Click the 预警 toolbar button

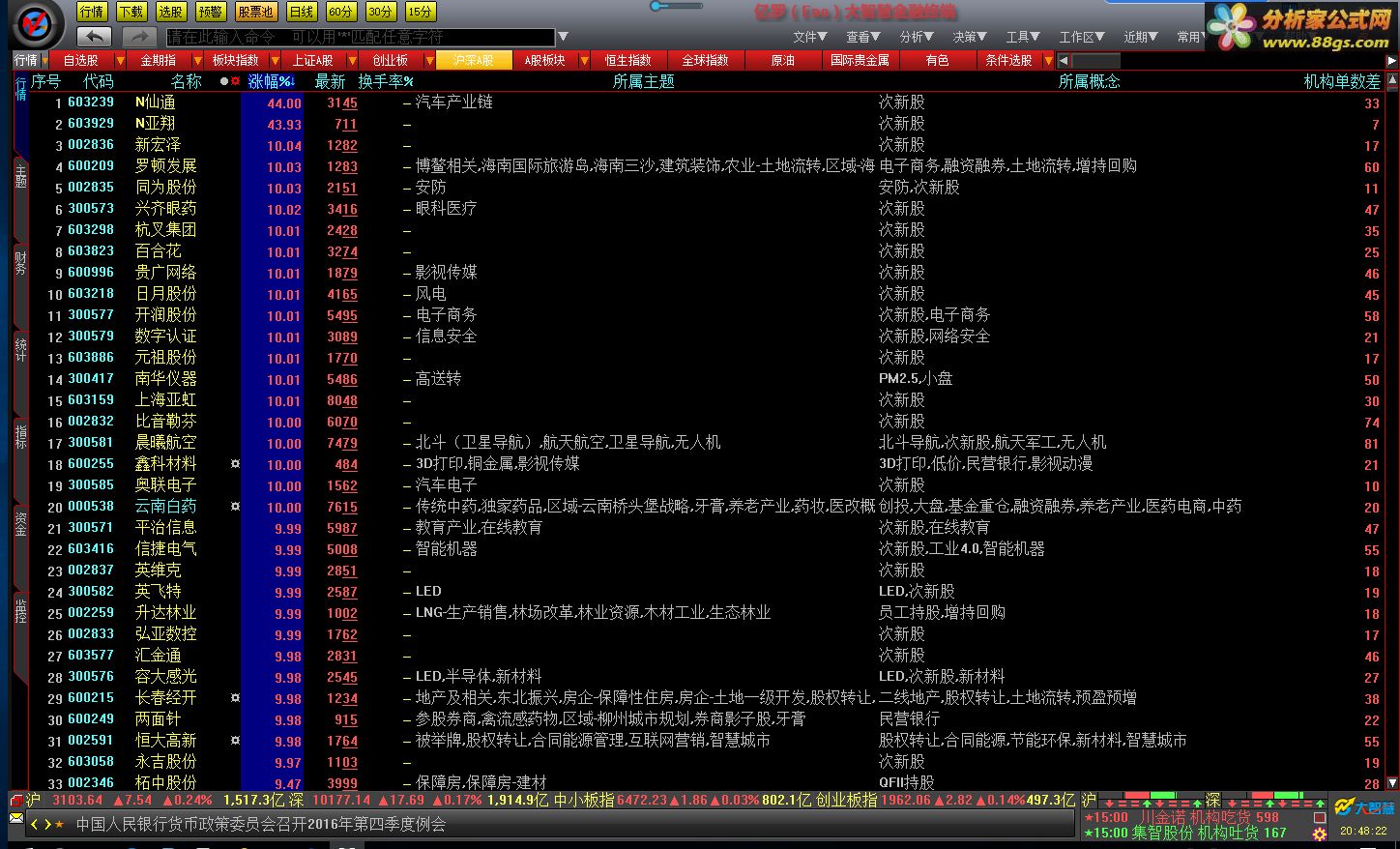pos(210,12)
